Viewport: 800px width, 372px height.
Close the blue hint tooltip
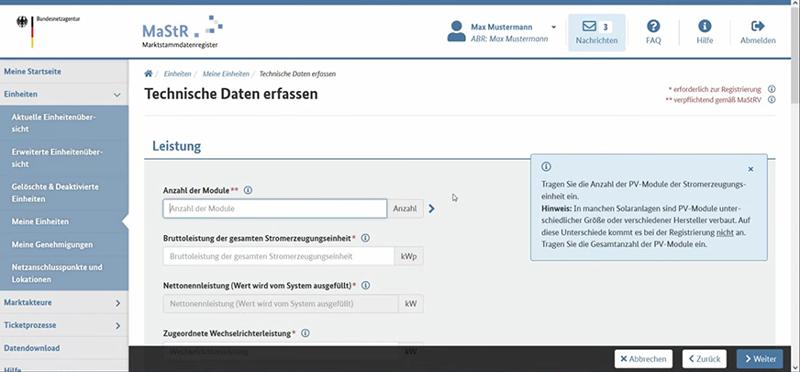[751, 169]
